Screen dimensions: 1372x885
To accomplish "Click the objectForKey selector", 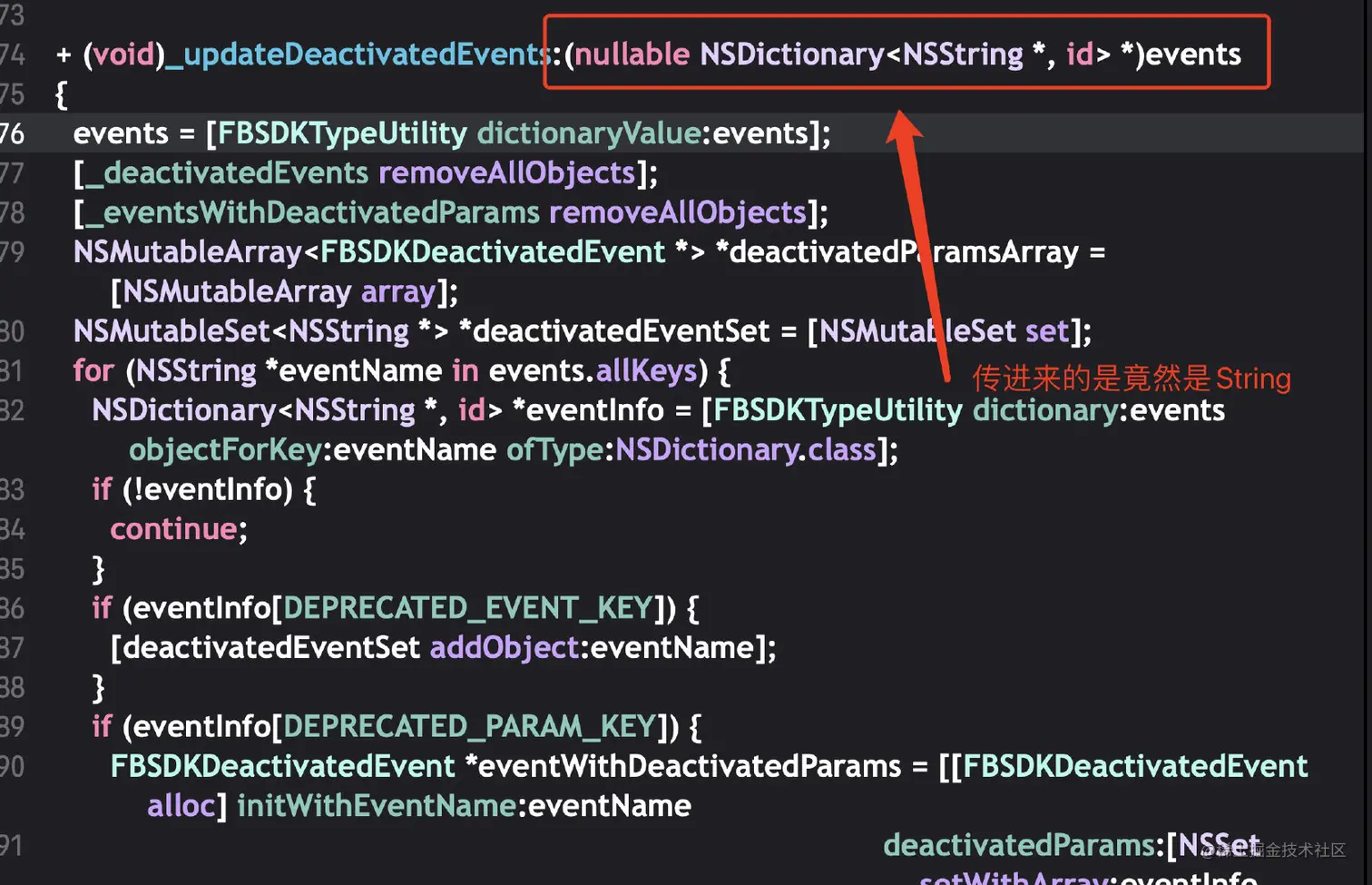I will [x=225, y=449].
